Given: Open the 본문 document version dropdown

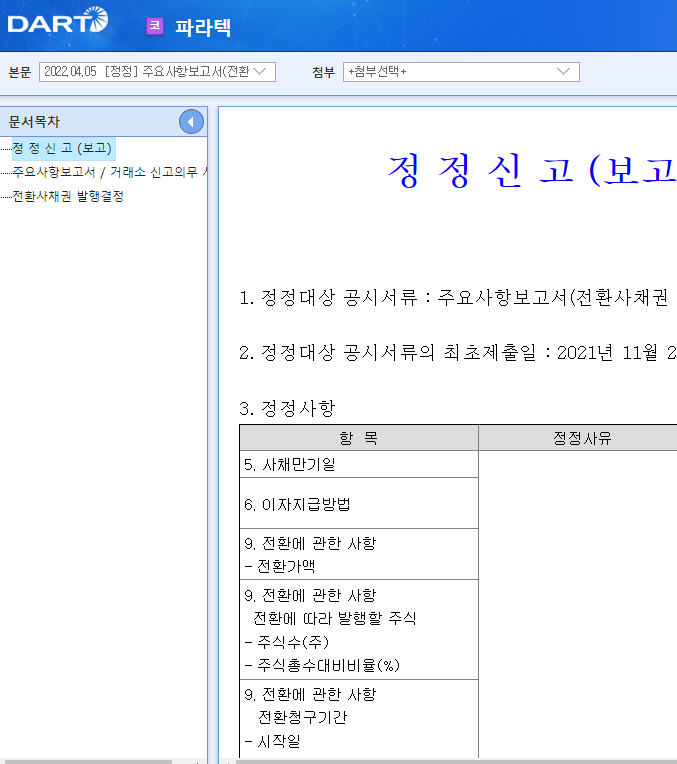Looking at the screenshot, I should (x=157, y=72).
